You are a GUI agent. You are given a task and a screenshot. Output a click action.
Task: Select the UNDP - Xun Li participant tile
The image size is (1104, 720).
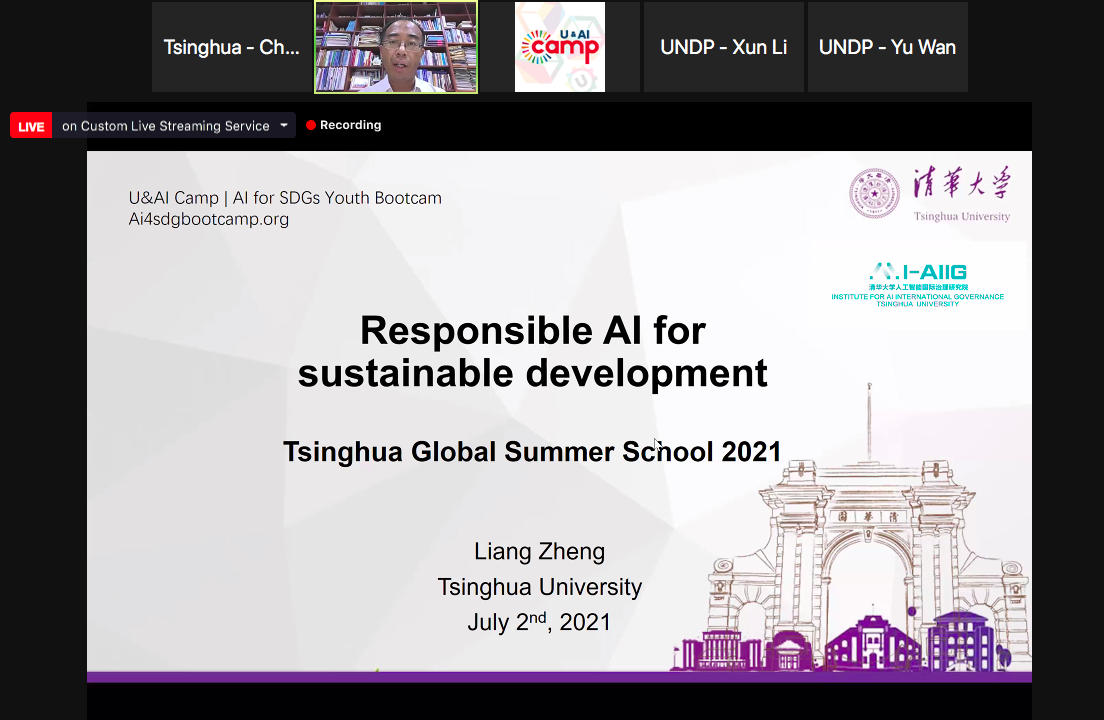723,47
